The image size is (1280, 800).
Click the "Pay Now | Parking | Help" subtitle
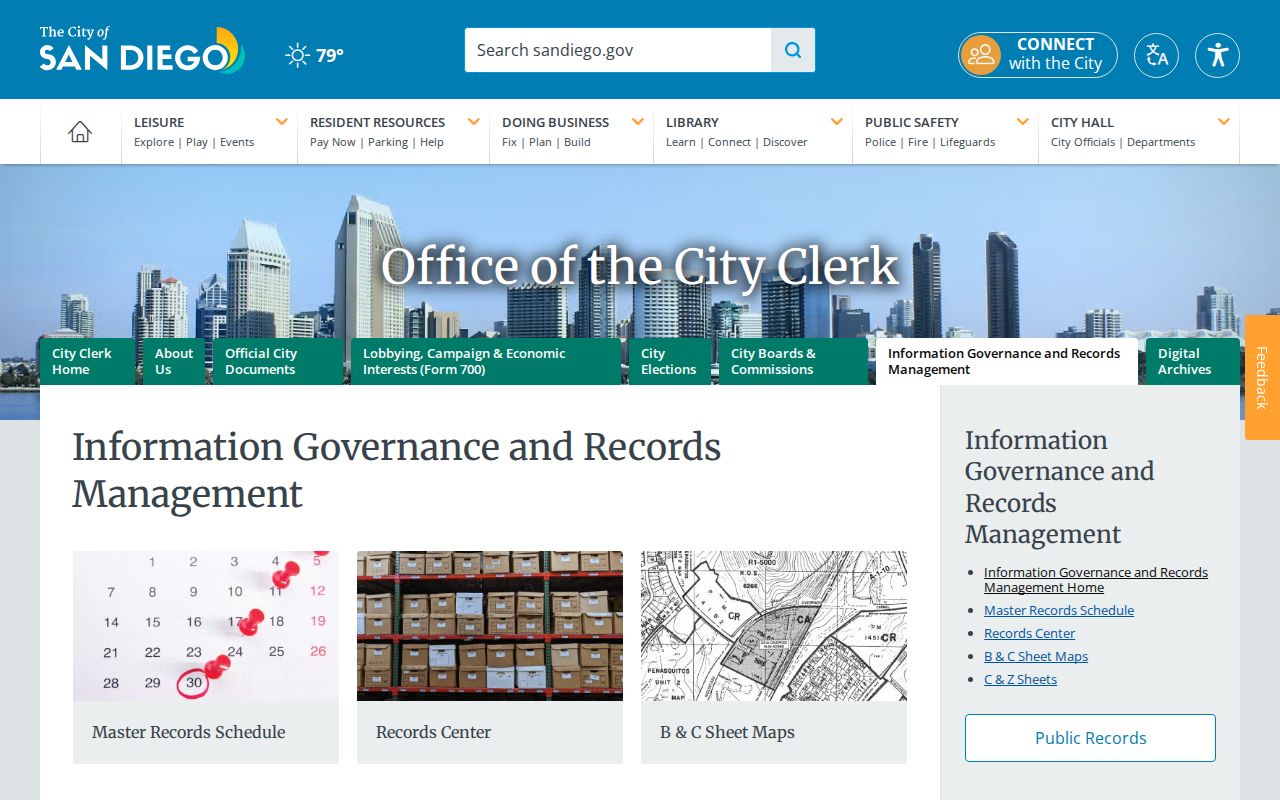[x=377, y=142]
